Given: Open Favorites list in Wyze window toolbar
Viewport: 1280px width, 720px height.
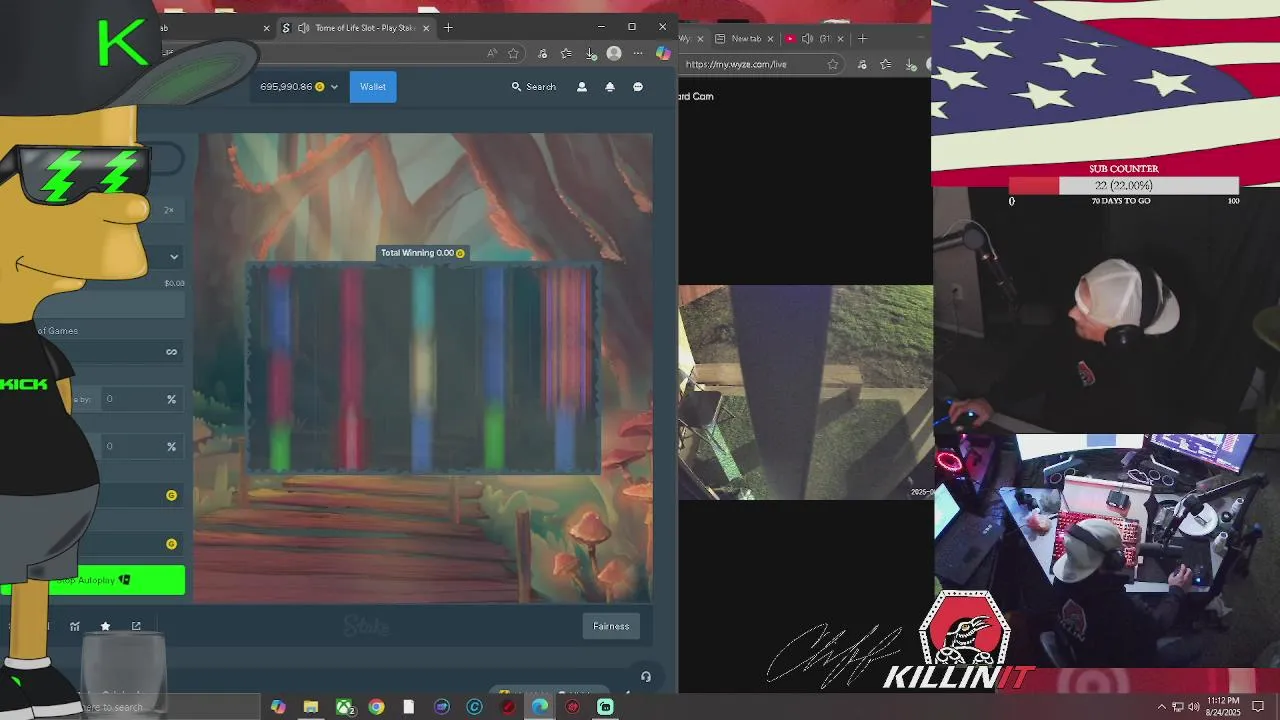Looking at the screenshot, I should click(x=885, y=64).
